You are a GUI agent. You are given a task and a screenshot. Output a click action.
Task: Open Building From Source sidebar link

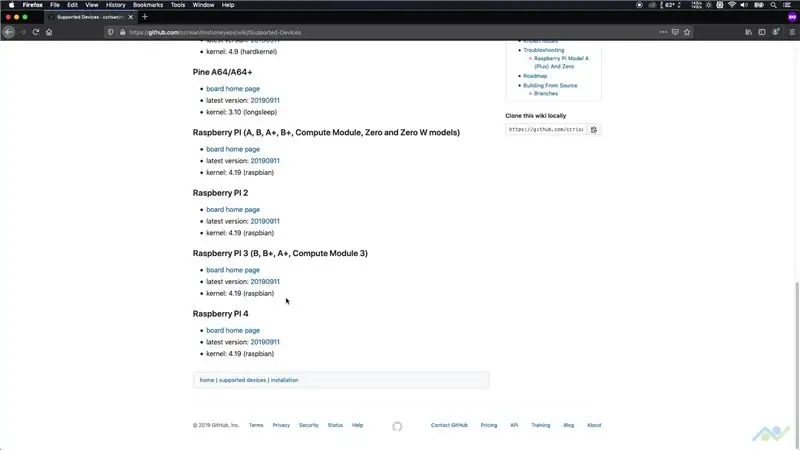tap(551, 86)
